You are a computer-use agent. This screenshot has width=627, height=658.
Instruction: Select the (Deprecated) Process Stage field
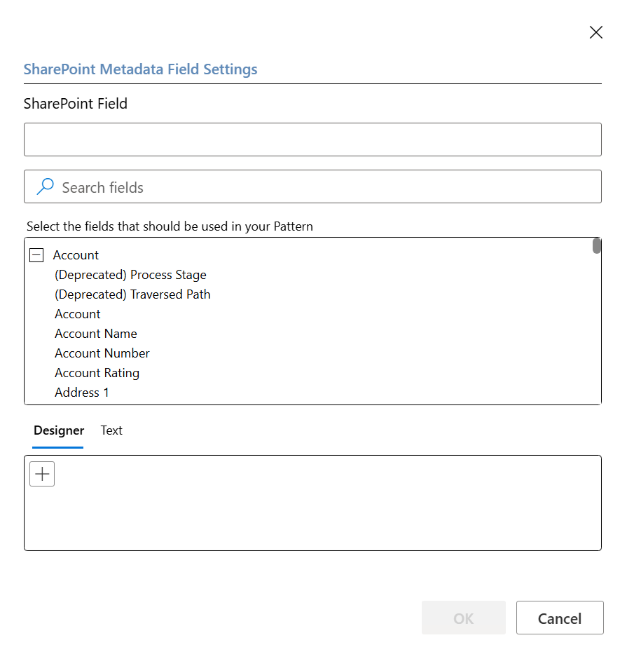click(x=130, y=275)
